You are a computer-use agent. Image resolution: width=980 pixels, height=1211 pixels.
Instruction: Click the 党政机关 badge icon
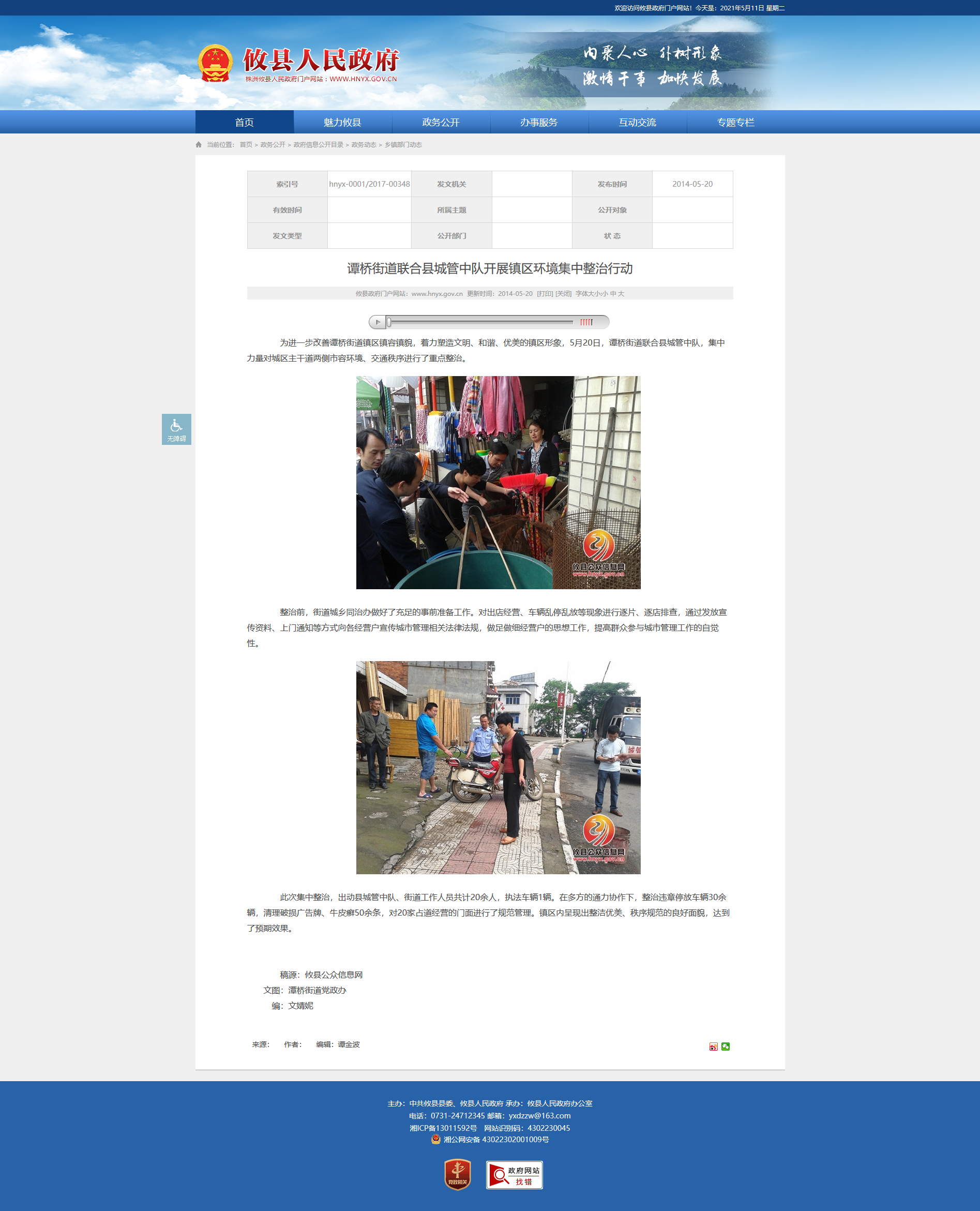click(457, 1174)
